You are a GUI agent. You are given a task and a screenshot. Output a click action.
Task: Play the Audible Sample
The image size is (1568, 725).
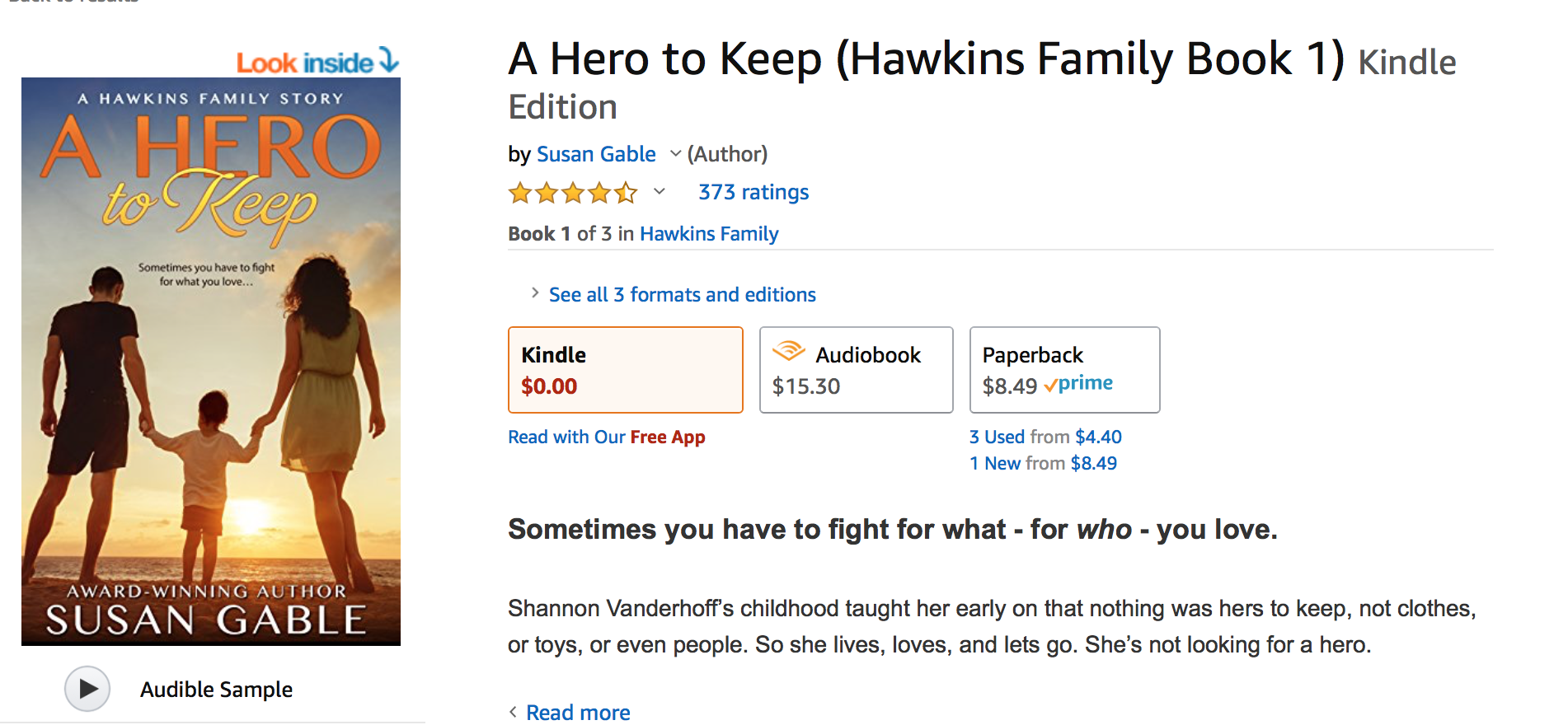[87, 689]
